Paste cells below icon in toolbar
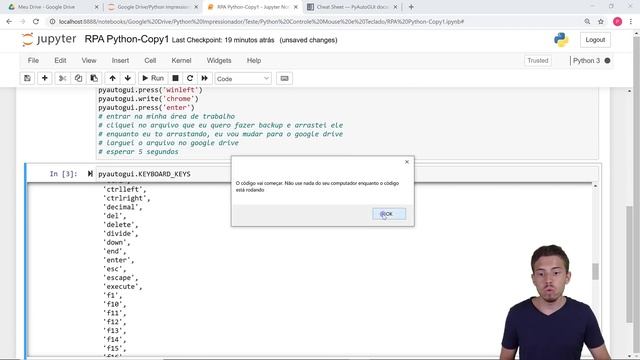Screen dimensions: 640x360 point(94,78)
